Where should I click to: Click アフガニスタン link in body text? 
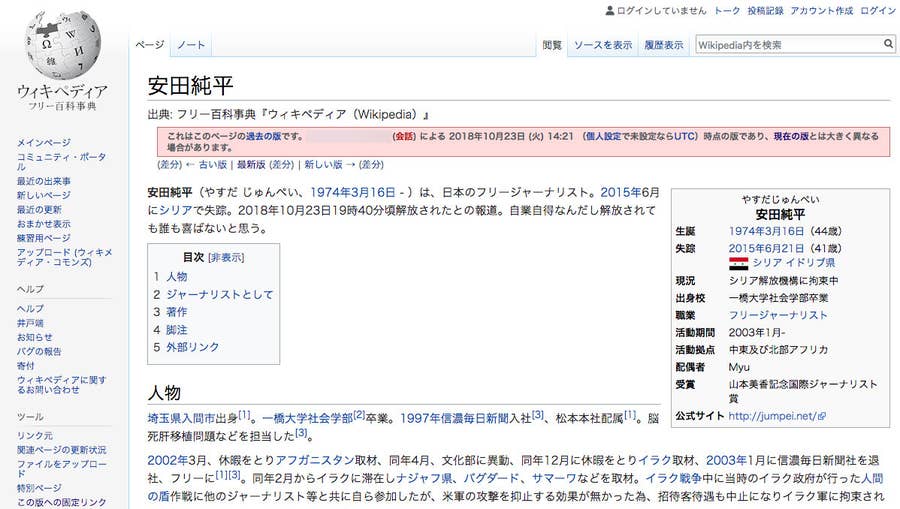pyautogui.click(x=315, y=461)
